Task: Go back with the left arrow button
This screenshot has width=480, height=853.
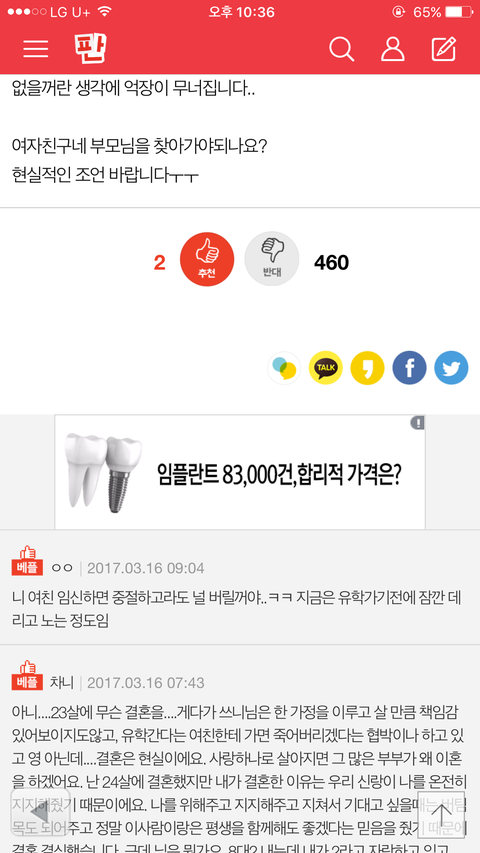Action: 40,813
